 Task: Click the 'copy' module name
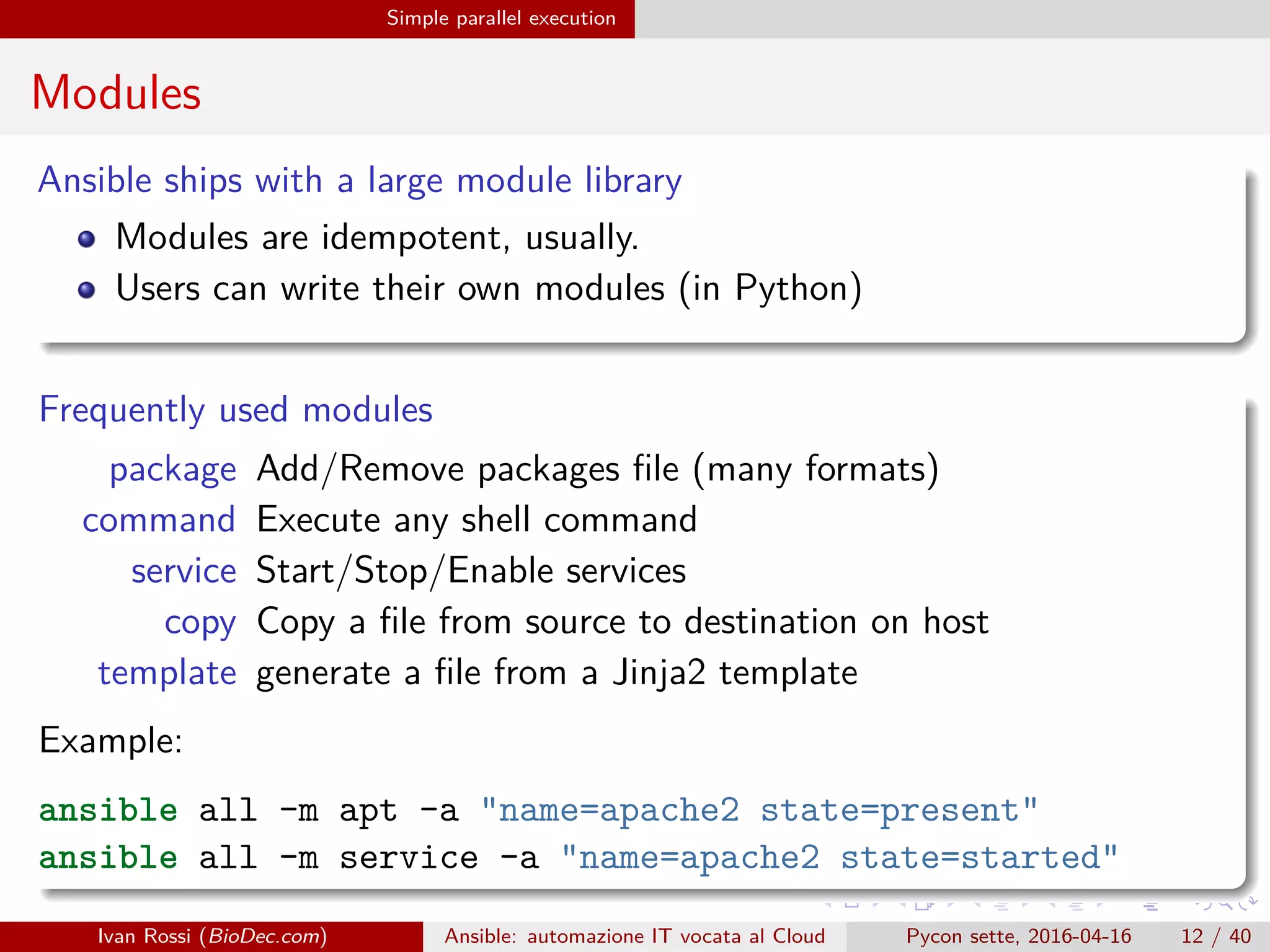(x=200, y=623)
